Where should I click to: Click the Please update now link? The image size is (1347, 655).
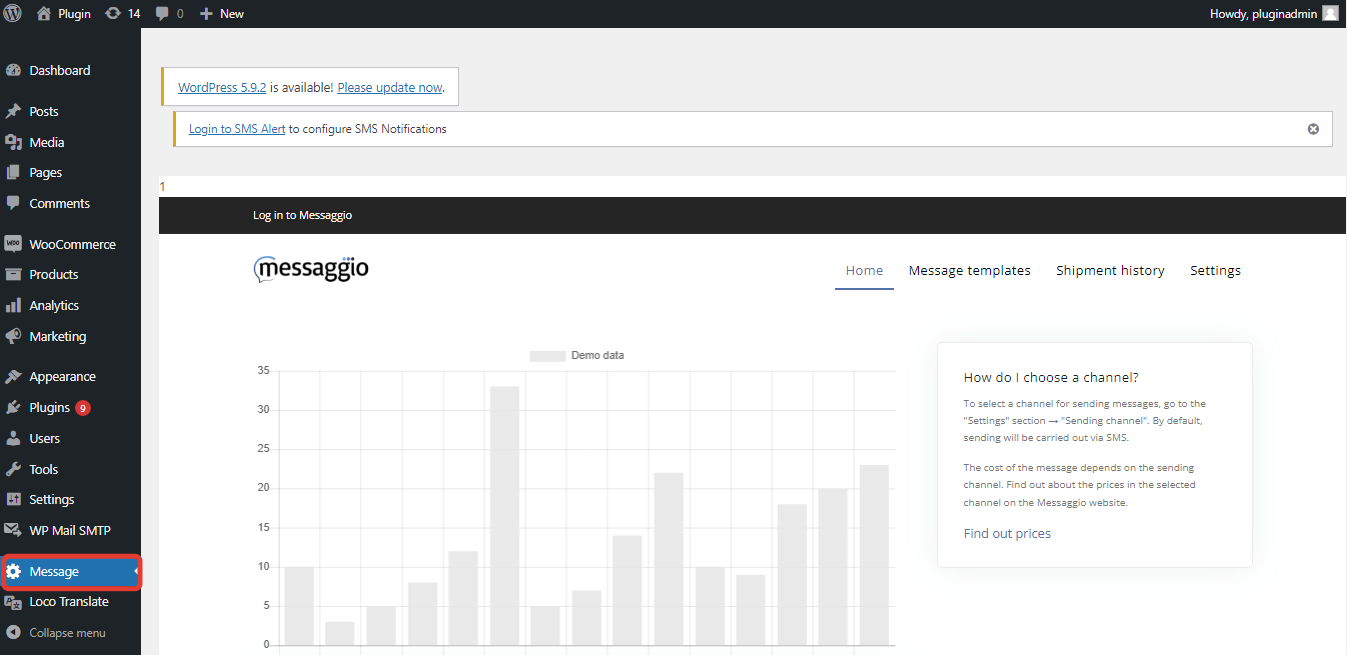click(x=389, y=87)
